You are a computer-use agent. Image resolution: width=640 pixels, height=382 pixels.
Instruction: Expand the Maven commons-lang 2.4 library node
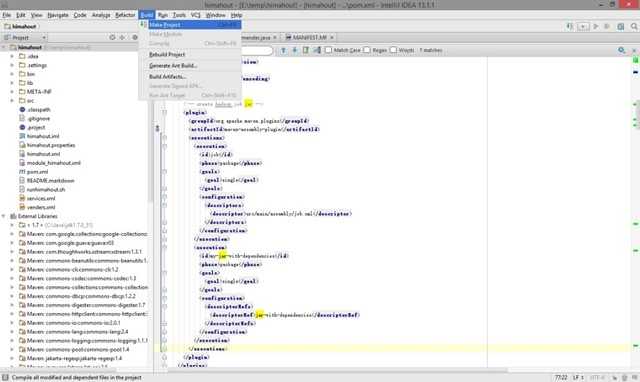12,332
